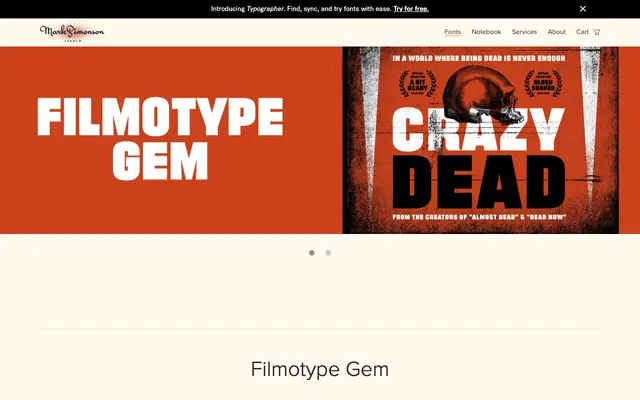The image size is (640, 400).
Task: Open the Services menu item
Action: pyautogui.click(x=524, y=32)
